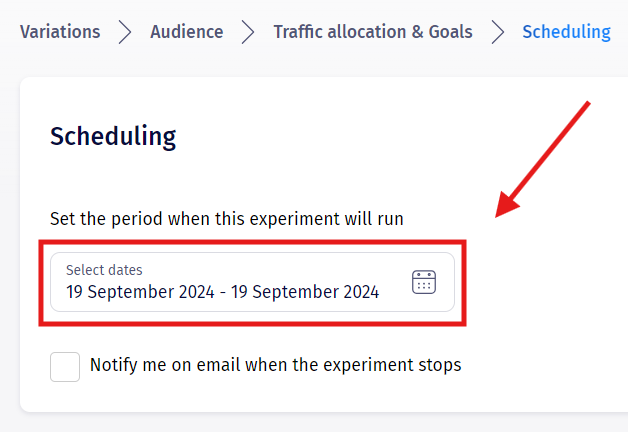Go to the Variations step
The width and height of the screenshot is (628, 432).
[60, 32]
